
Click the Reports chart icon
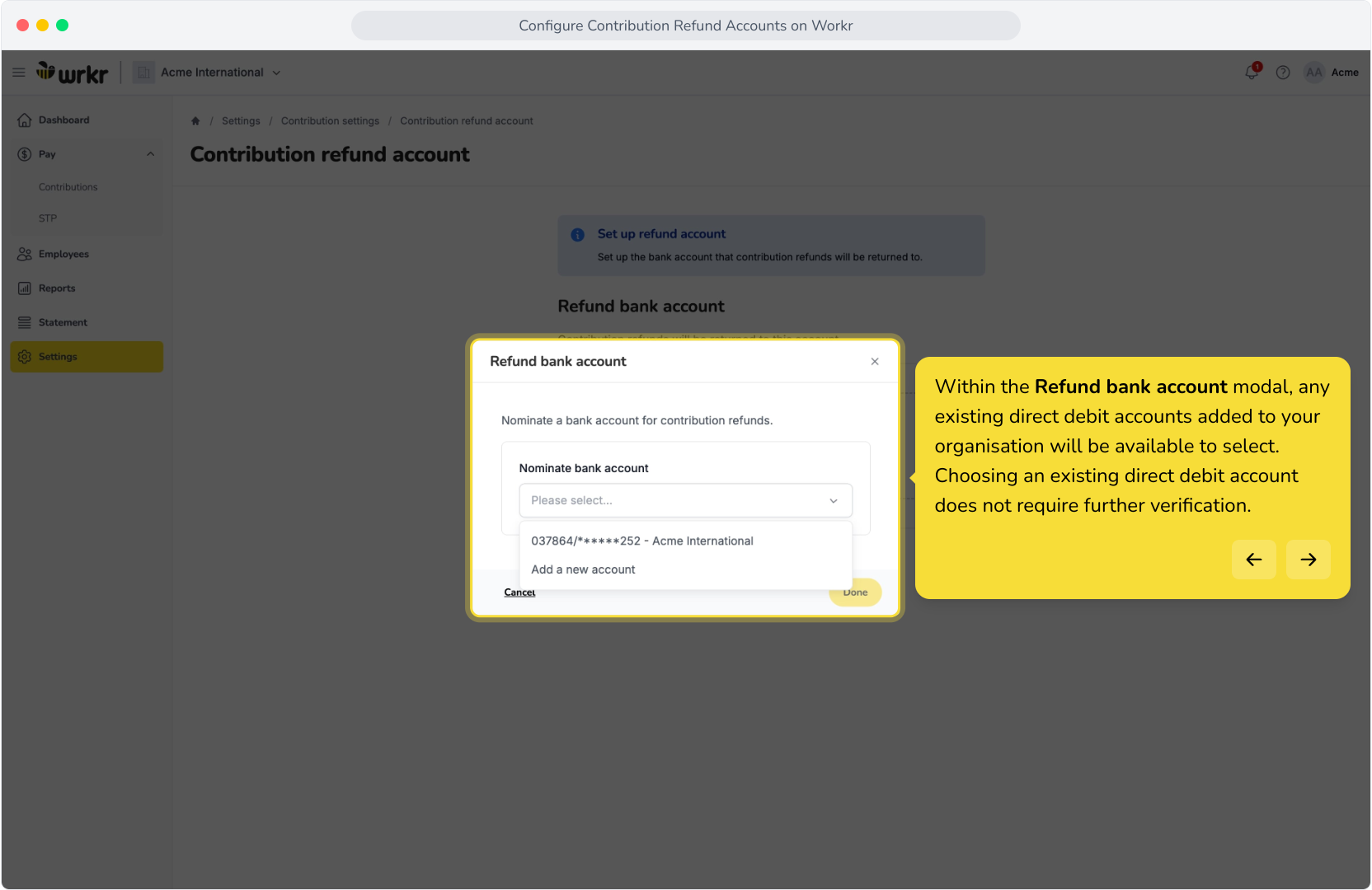(x=25, y=288)
